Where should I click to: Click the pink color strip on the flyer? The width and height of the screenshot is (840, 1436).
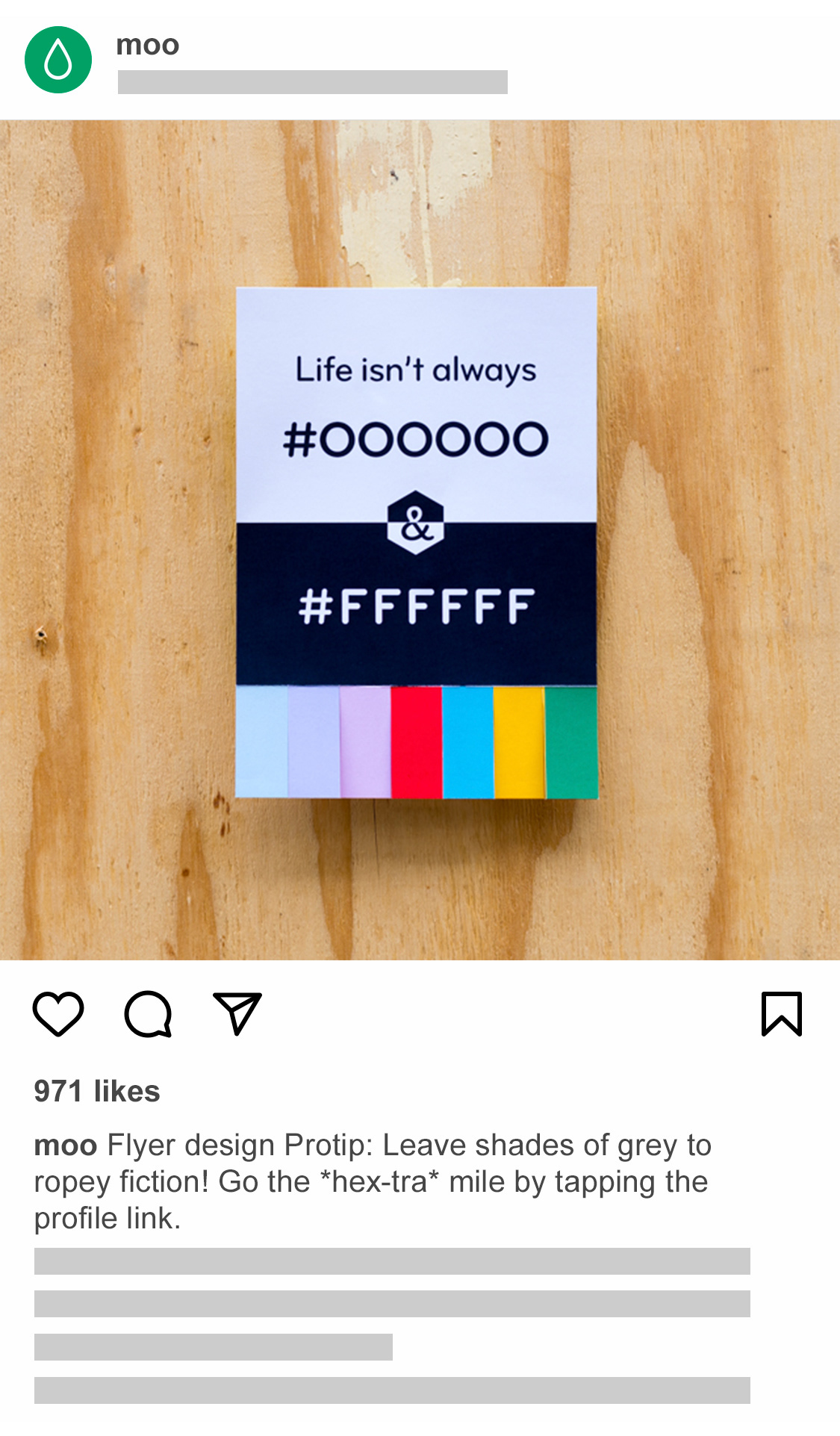pyautogui.click(x=365, y=742)
